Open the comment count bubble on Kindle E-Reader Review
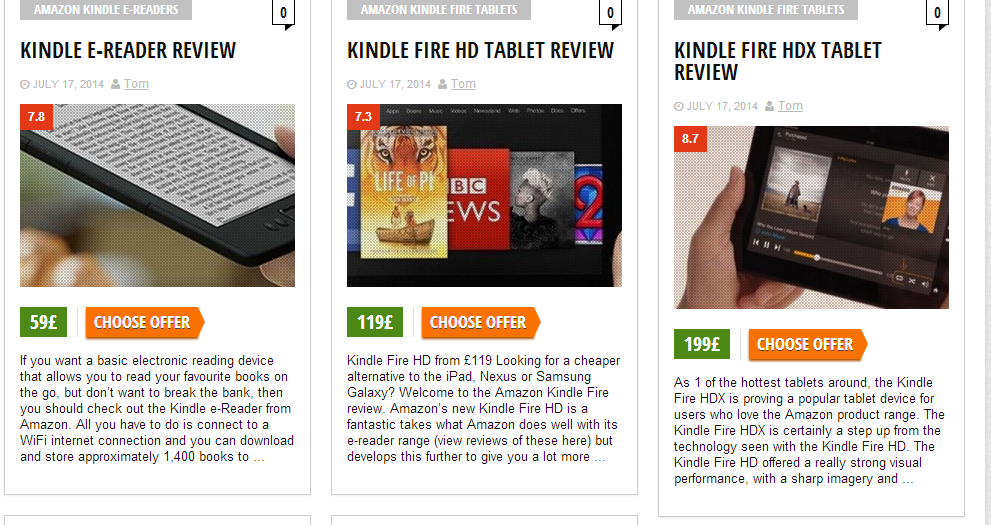The width and height of the screenshot is (991, 525). click(x=283, y=14)
